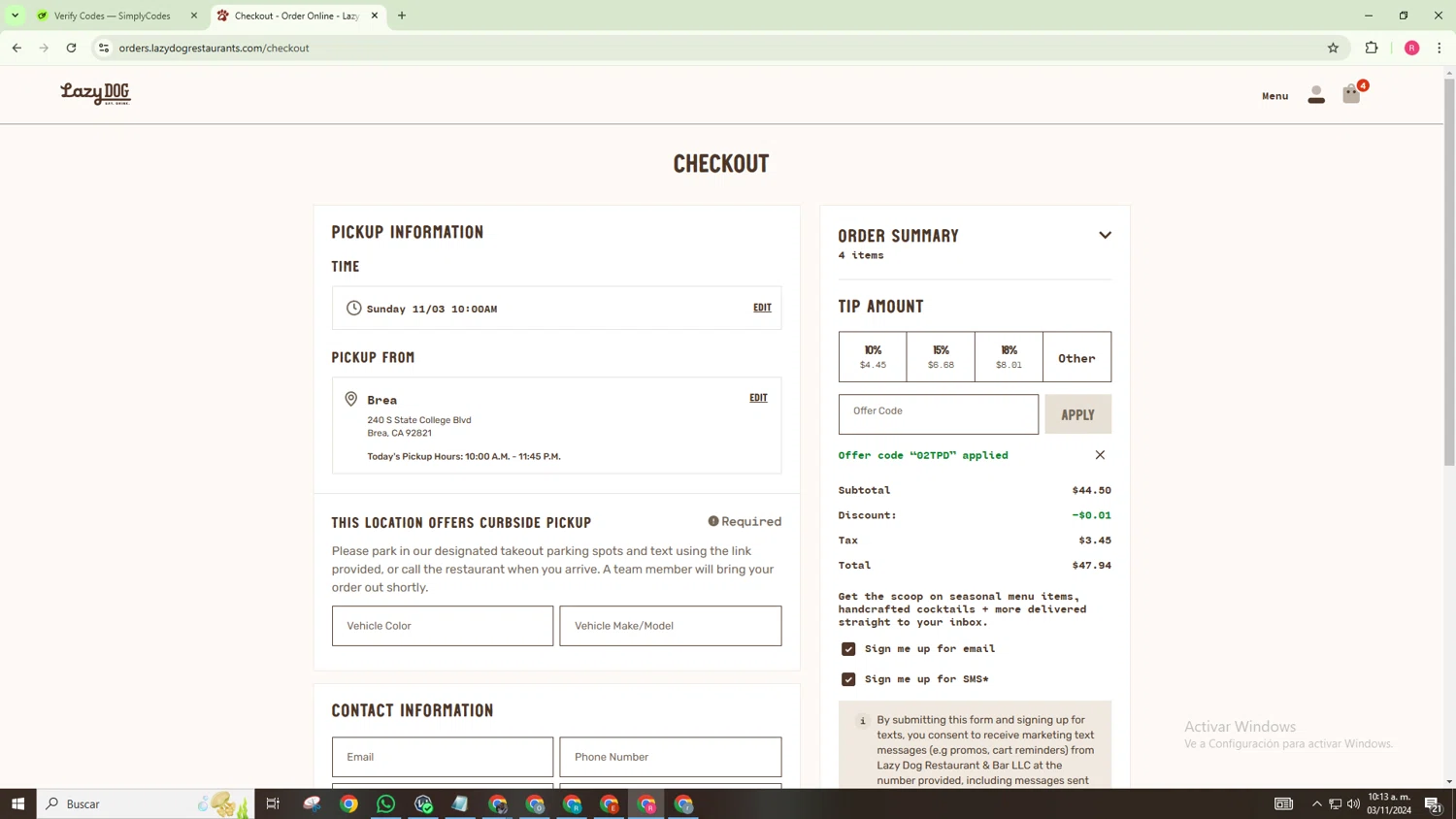This screenshot has height=819, width=1456.
Task: Open the Menu link in header
Action: (1274, 96)
